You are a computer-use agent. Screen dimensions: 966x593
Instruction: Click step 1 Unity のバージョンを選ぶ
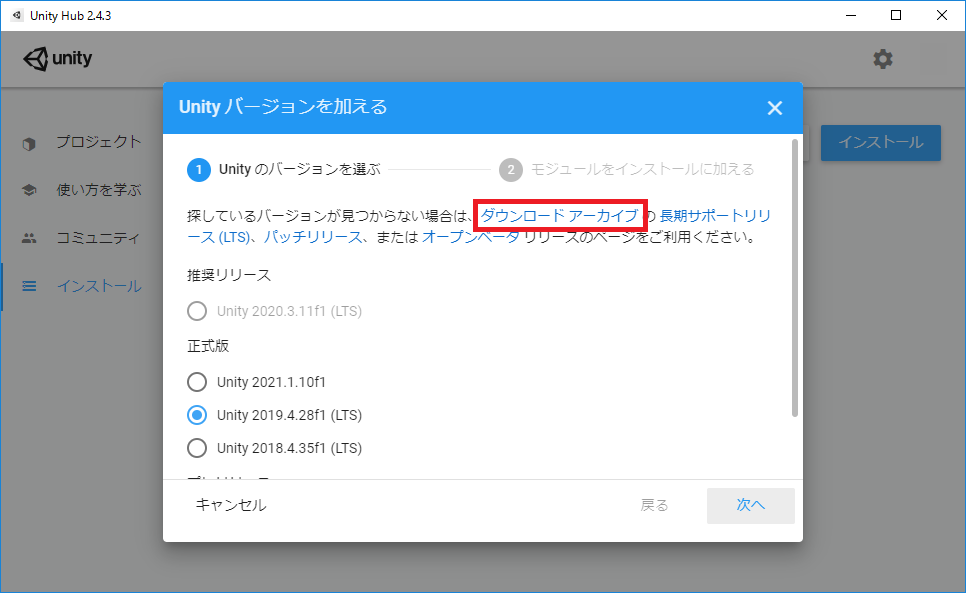(x=284, y=169)
